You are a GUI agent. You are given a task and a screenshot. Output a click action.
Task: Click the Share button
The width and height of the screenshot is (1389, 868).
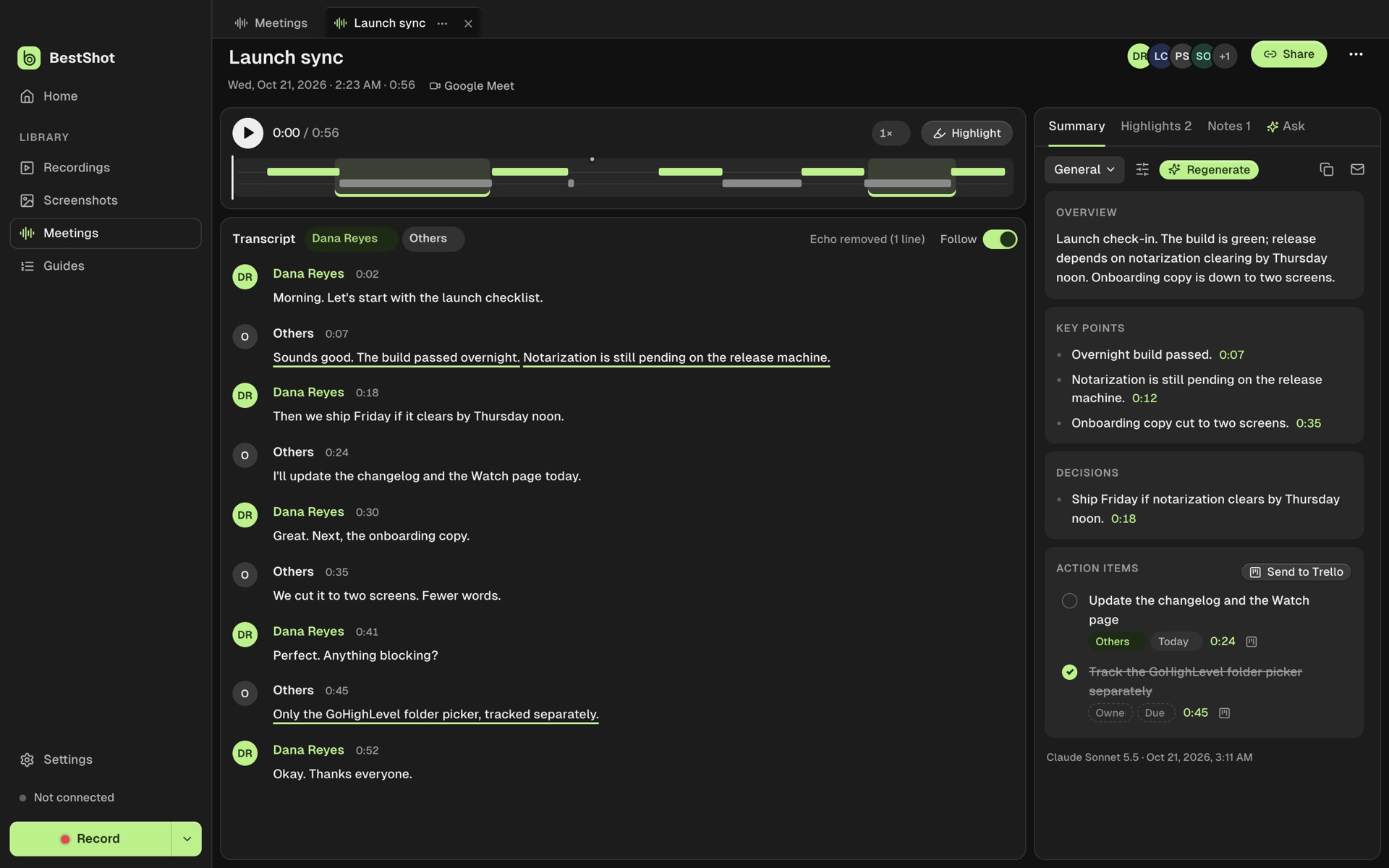pos(1288,54)
